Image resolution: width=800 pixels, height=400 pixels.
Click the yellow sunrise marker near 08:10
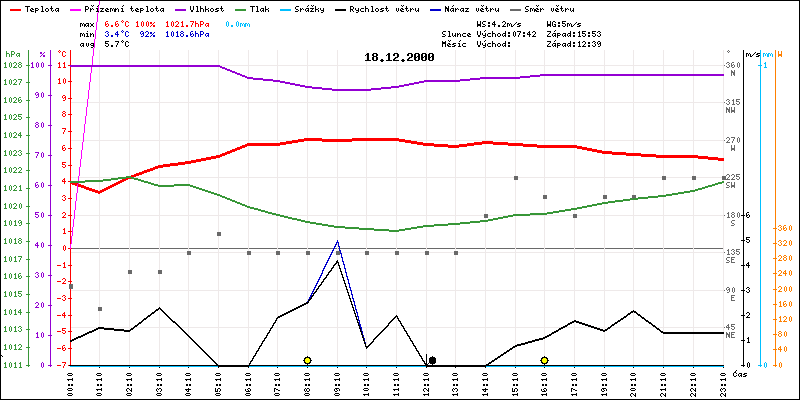tap(307, 360)
